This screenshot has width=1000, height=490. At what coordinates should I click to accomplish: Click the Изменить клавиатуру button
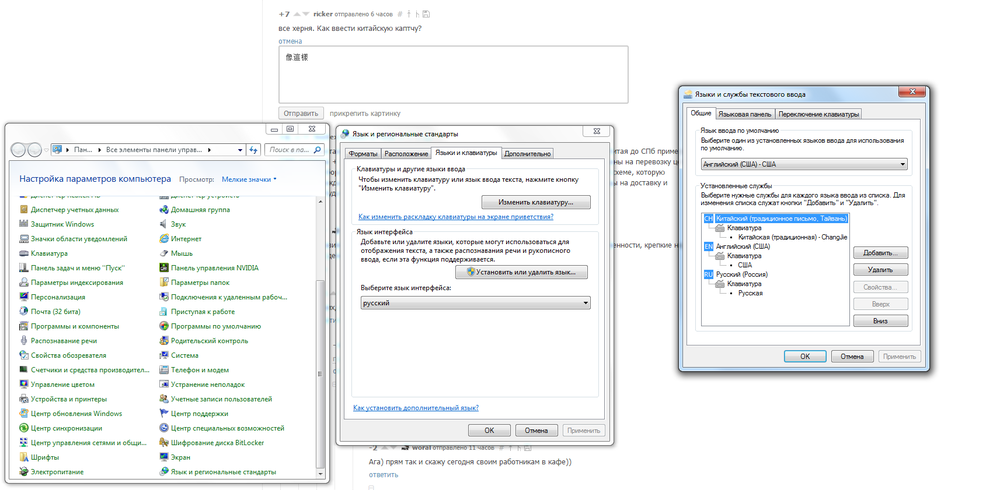pyautogui.click(x=536, y=202)
